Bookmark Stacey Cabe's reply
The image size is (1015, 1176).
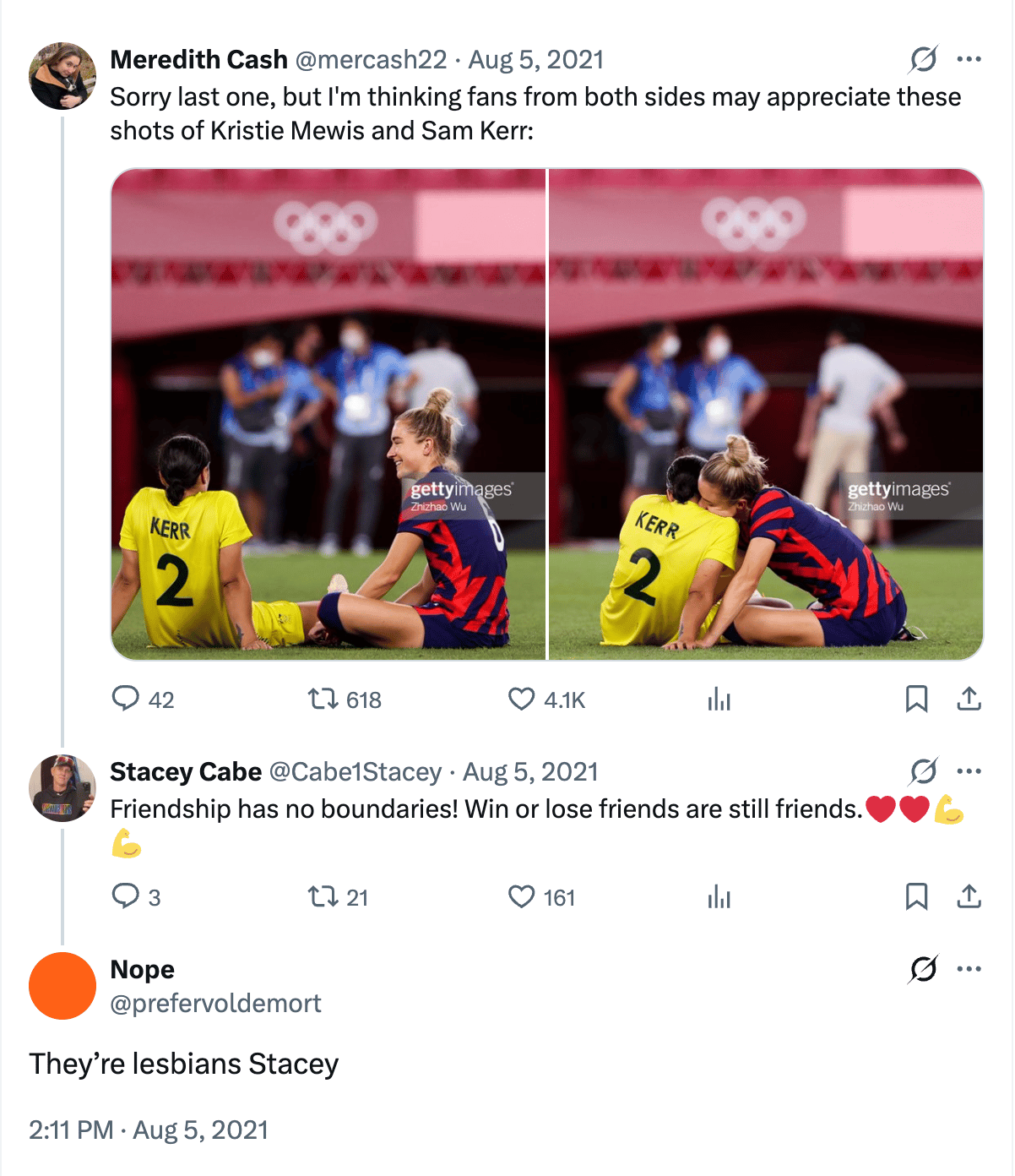916,896
